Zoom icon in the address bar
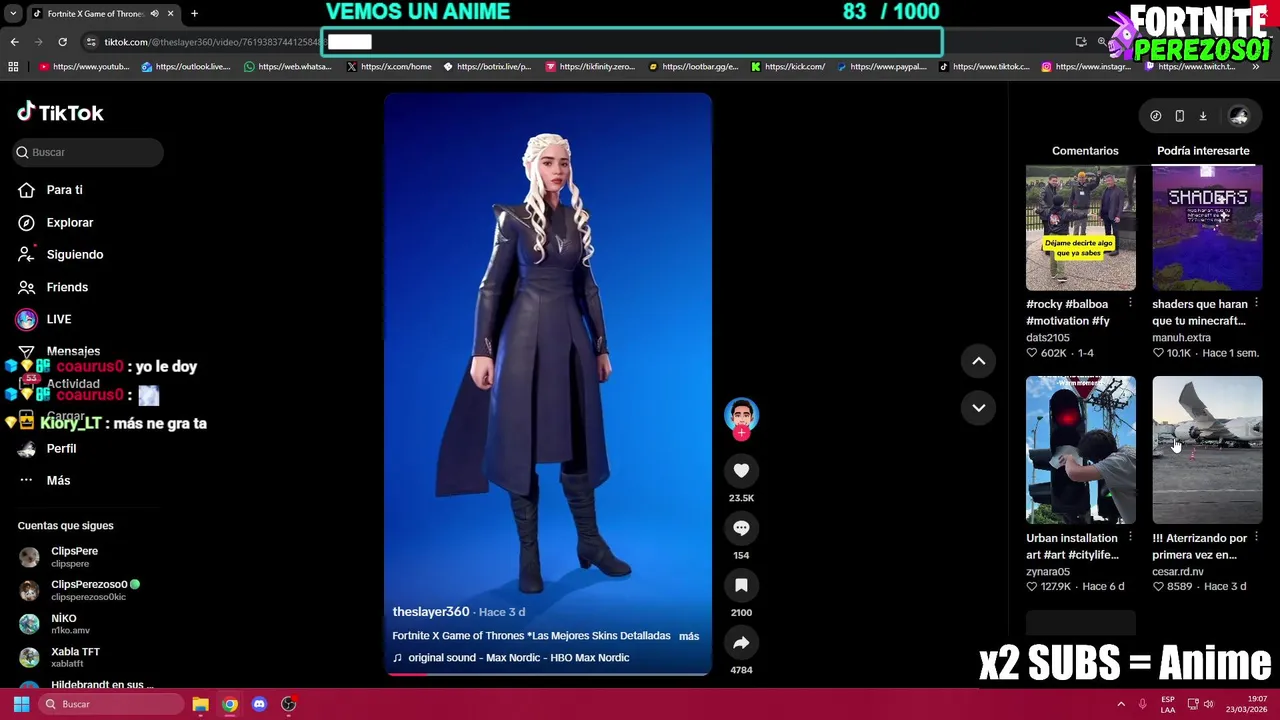Image resolution: width=1280 pixels, height=720 pixels. coord(1101,42)
